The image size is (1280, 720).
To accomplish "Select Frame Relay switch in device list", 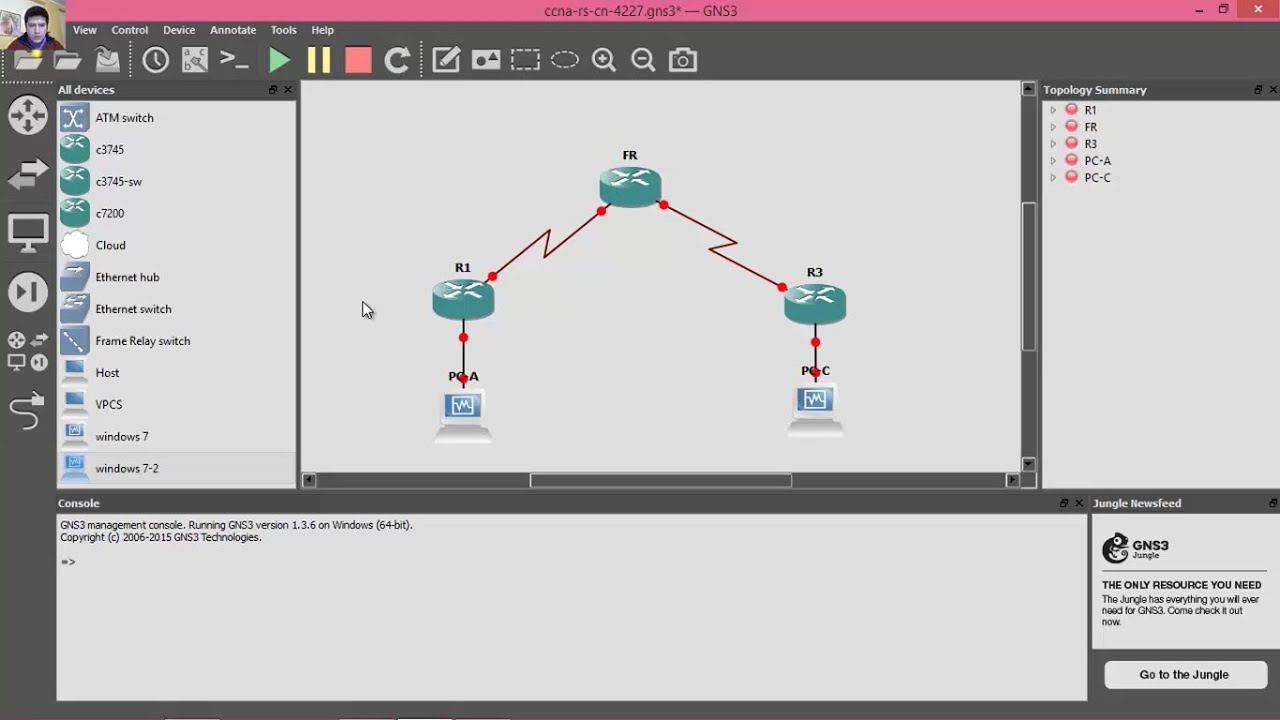I will (176, 341).
